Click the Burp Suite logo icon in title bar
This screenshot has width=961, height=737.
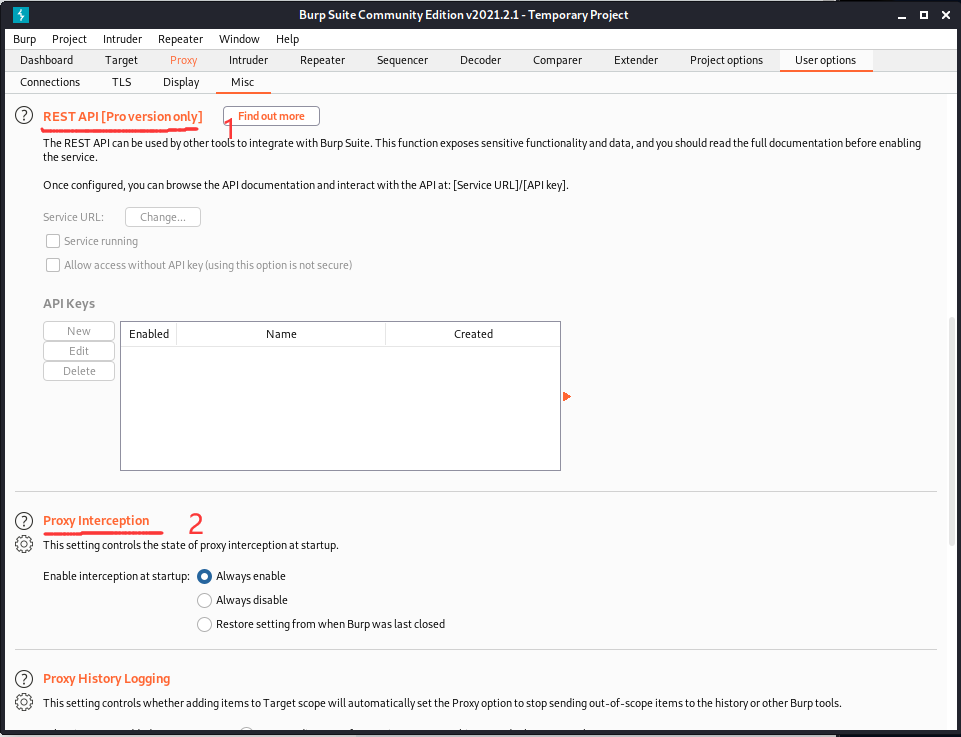[x=20, y=15]
